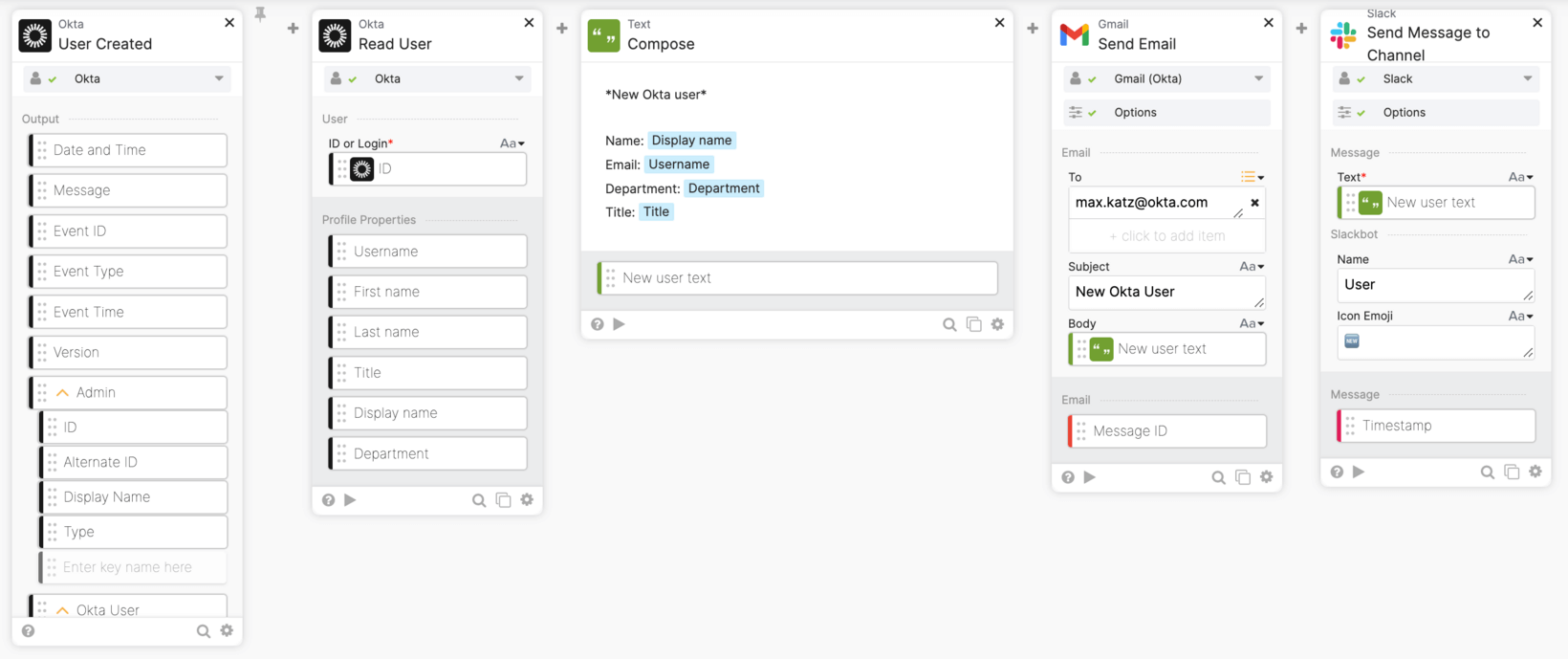Collapse the Admin output group
The height and width of the screenshot is (659, 1568).
(x=62, y=393)
